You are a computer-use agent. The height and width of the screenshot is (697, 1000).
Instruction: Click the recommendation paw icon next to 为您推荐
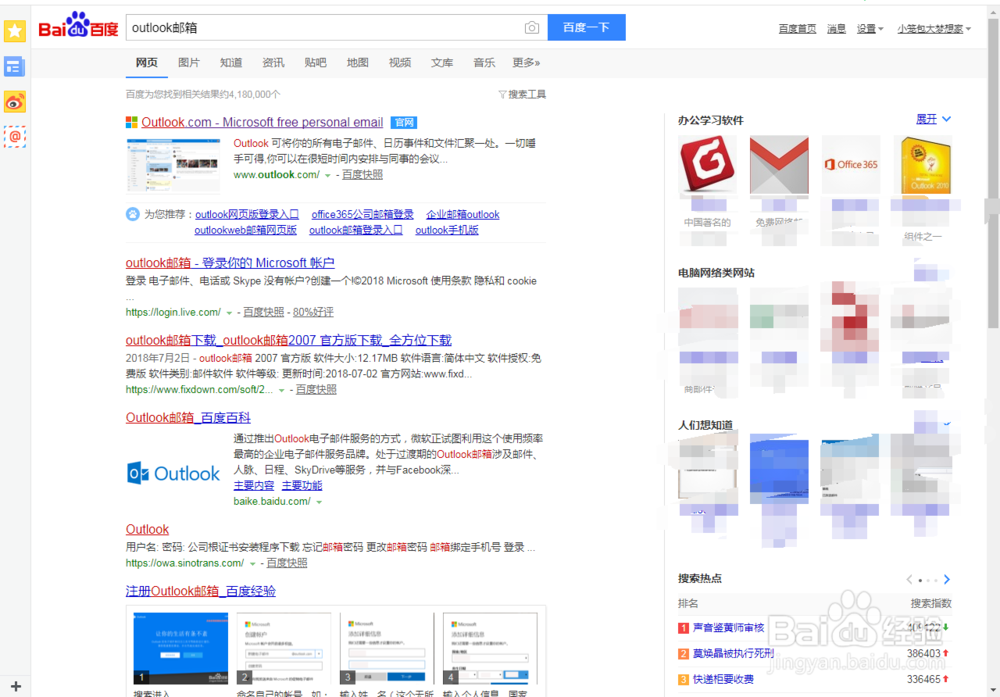[x=133, y=214]
